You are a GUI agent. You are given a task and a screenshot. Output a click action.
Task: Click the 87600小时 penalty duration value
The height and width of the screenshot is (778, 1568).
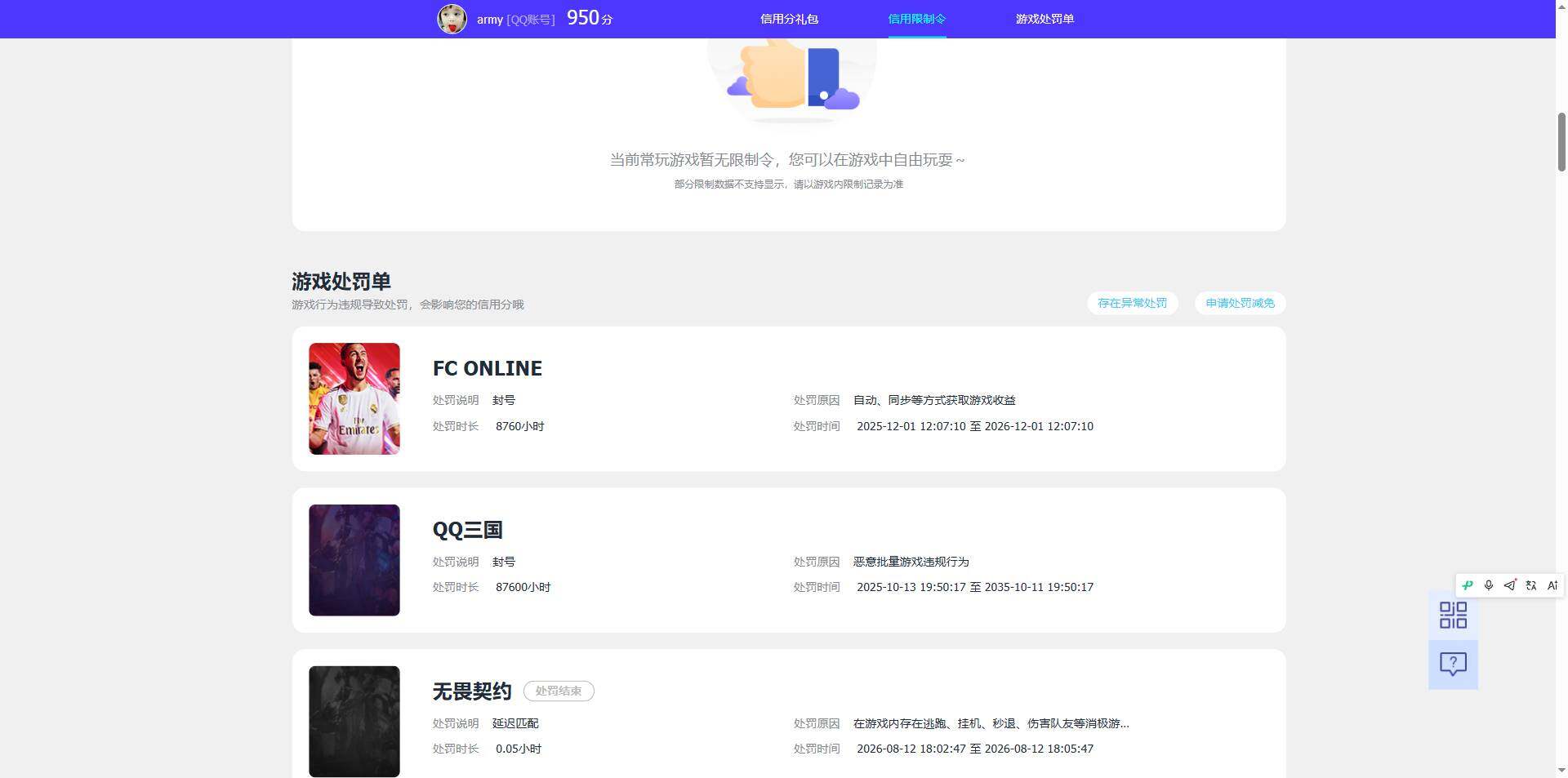click(x=523, y=587)
